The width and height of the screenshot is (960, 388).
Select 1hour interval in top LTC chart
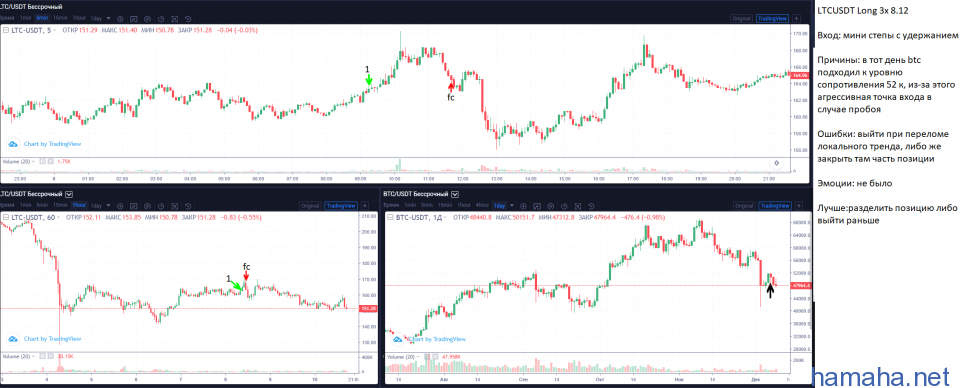pos(79,18)
